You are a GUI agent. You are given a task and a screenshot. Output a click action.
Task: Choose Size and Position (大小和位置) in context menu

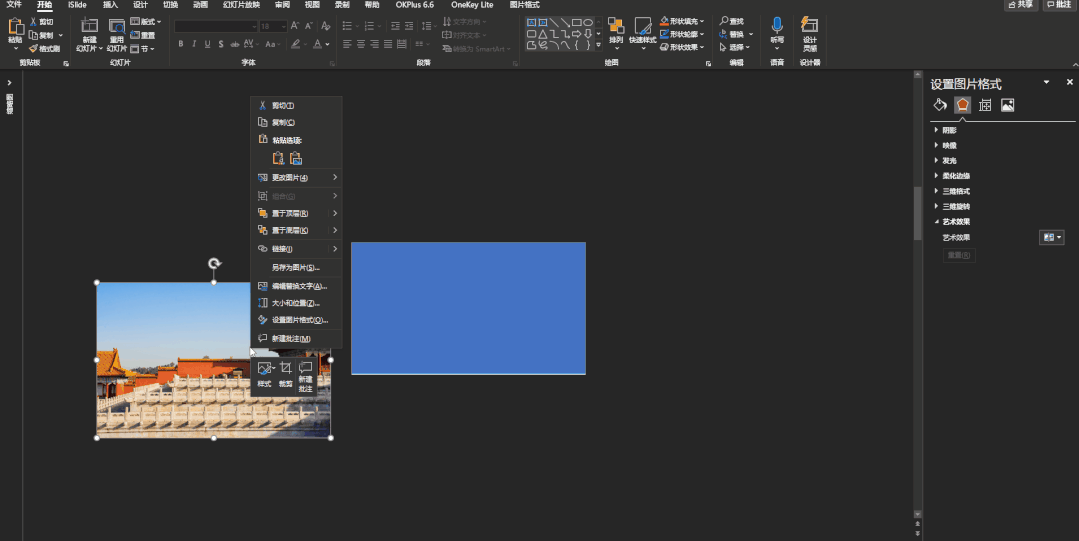297,303
